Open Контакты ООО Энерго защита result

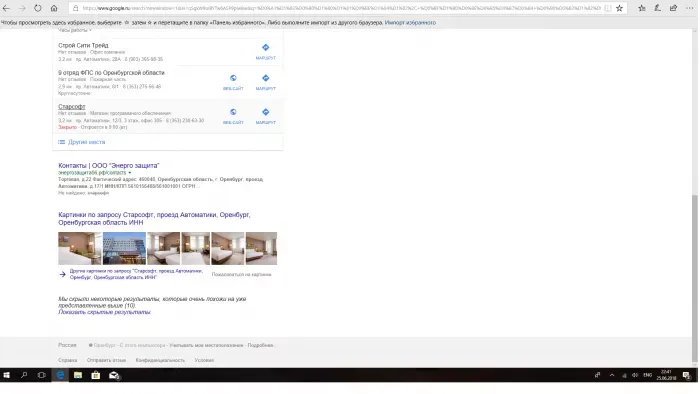tap(108, 166)
